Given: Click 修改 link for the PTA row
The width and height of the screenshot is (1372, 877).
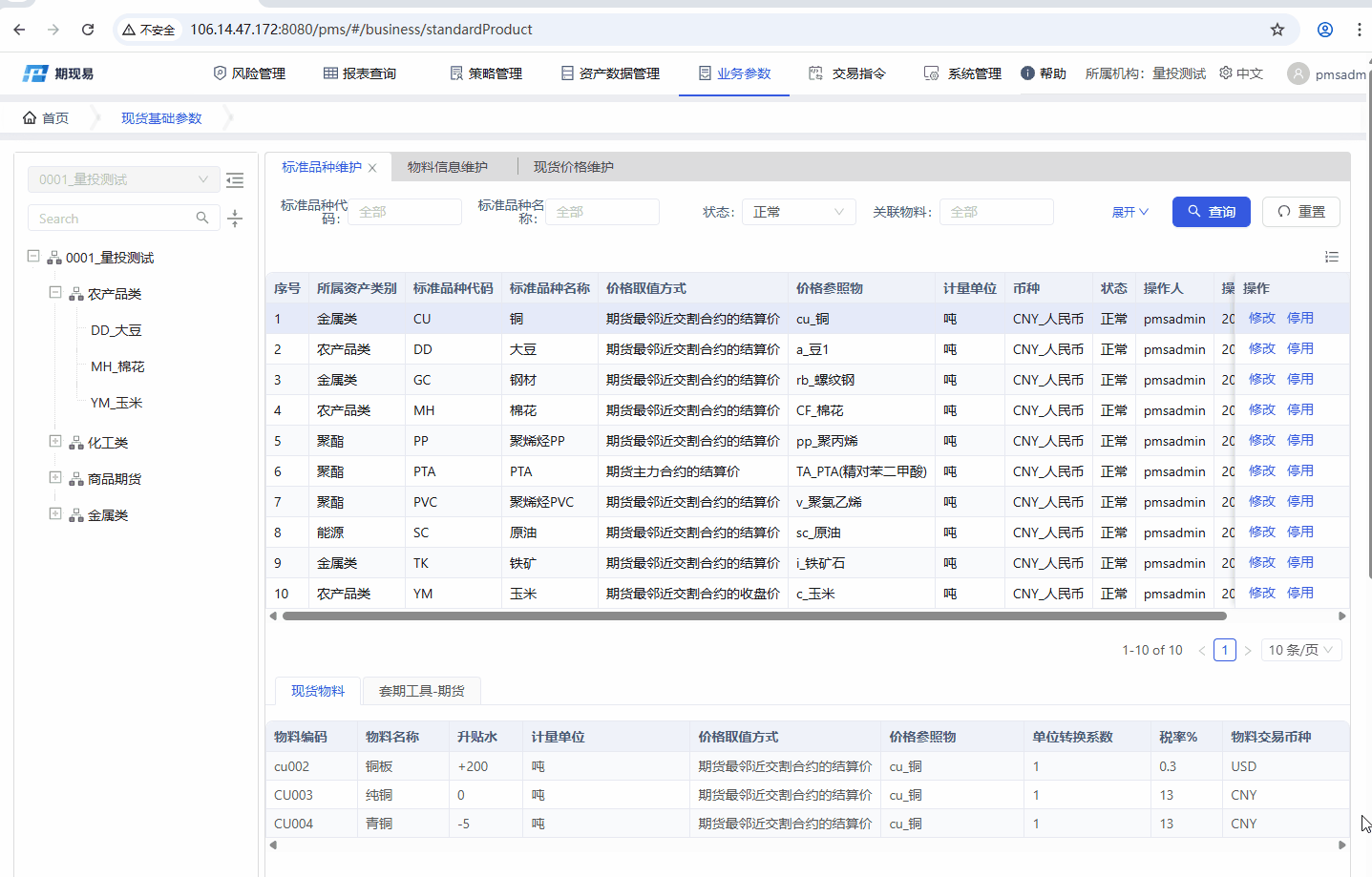Looking at the screenshot, I should pos(1261,470).
